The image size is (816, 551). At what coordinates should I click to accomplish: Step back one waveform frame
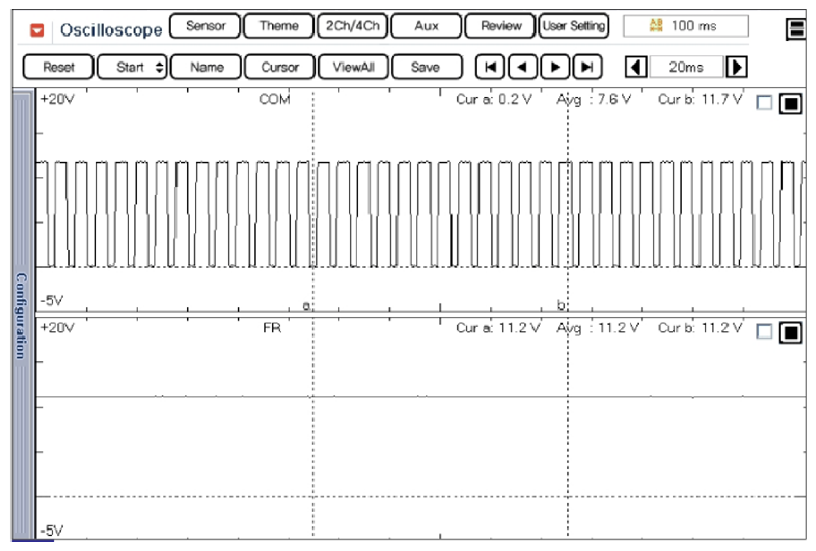522,68
